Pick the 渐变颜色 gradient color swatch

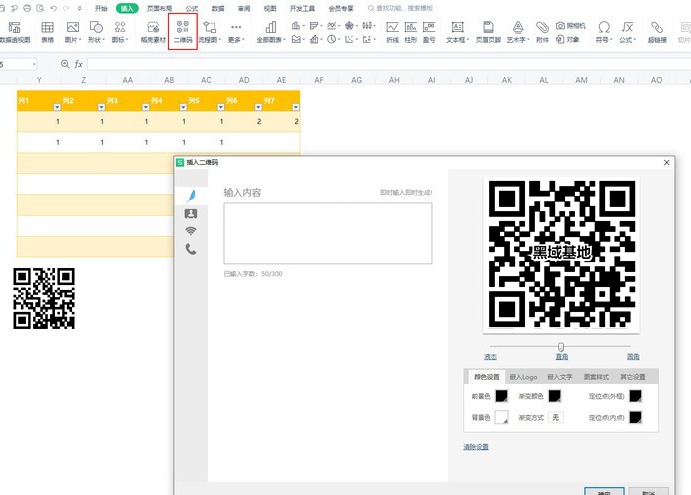tap(555, 396)
